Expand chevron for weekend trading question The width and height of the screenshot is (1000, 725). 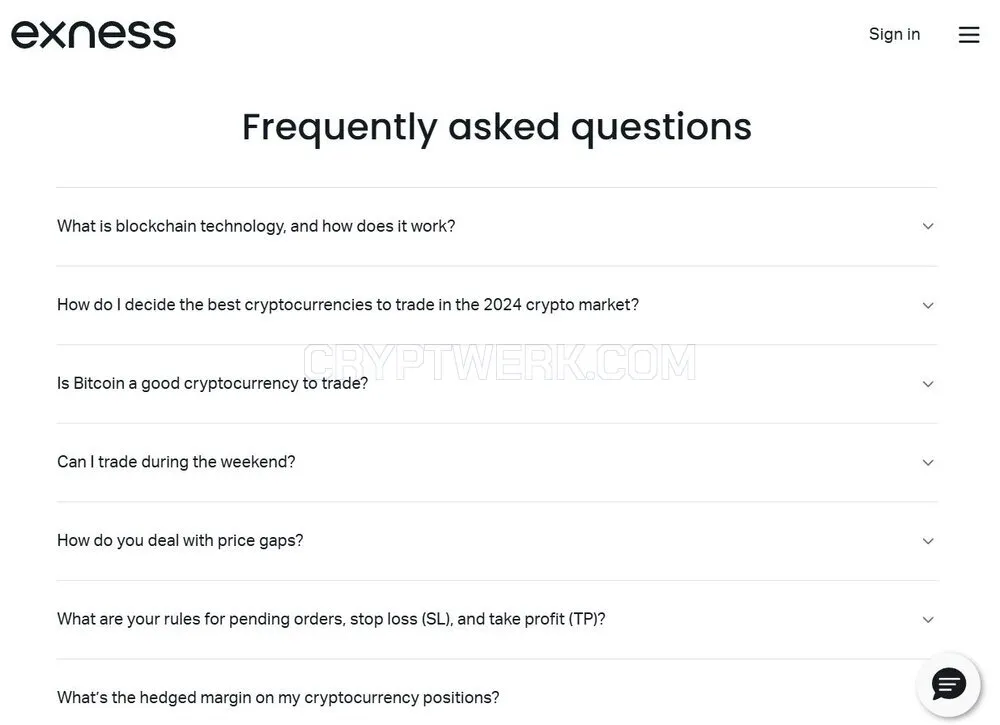click(928, 462)
